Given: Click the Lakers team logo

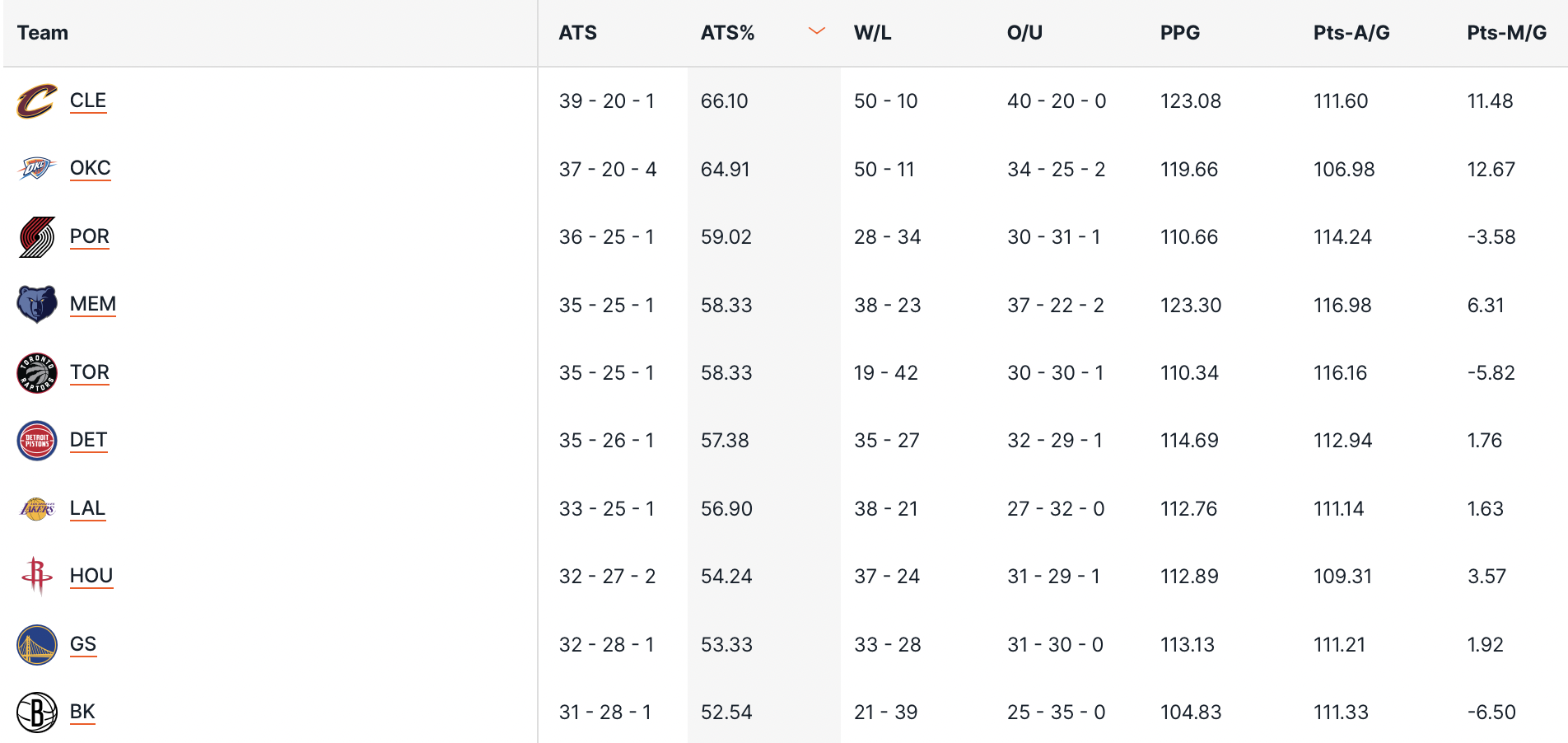Looking at the screenshot, I should [x=37, y=509].
